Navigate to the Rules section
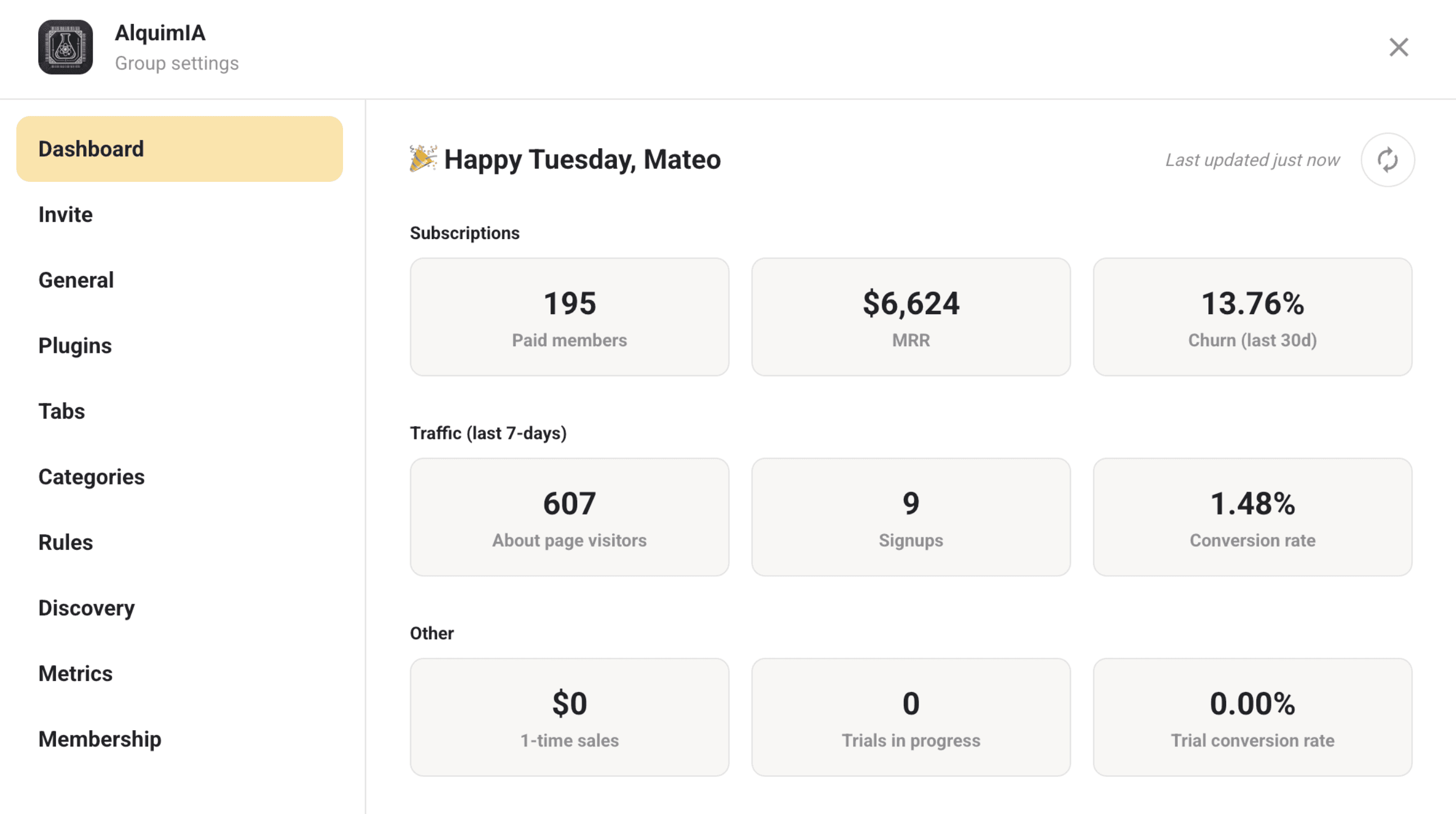Viewport: 1456px width, 814px height. tap(65, 543)
